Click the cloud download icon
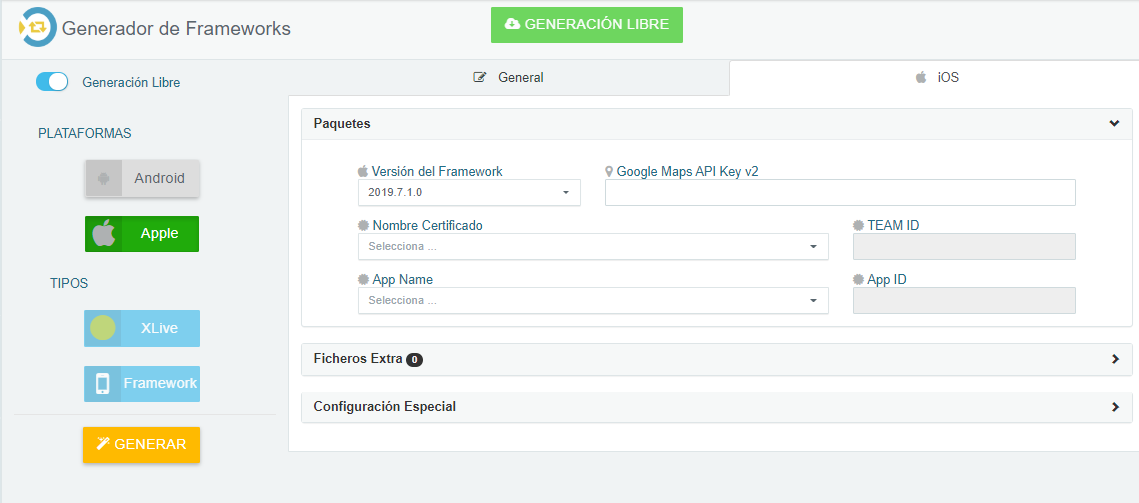Viewport: 1139px width, 503px height. click(512, 24)
